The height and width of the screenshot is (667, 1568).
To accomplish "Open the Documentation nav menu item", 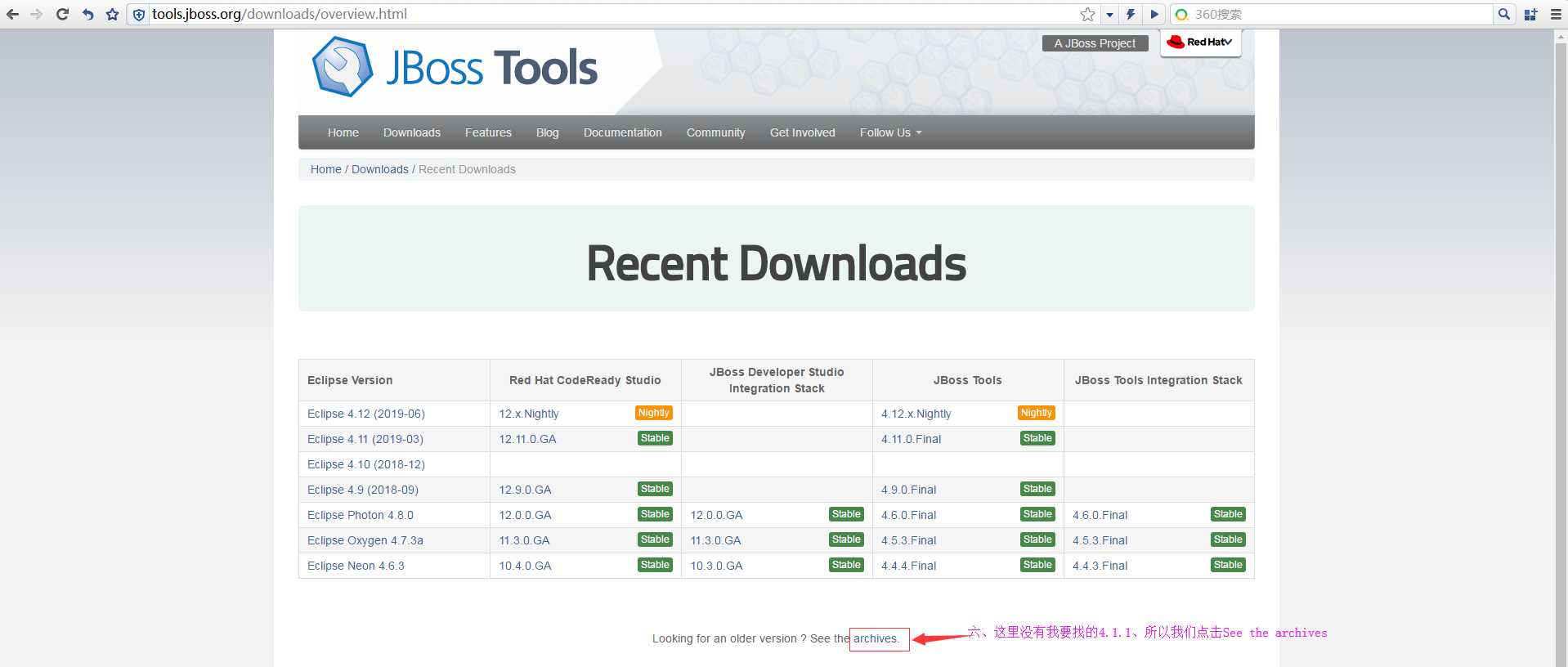I will [623, 132].
